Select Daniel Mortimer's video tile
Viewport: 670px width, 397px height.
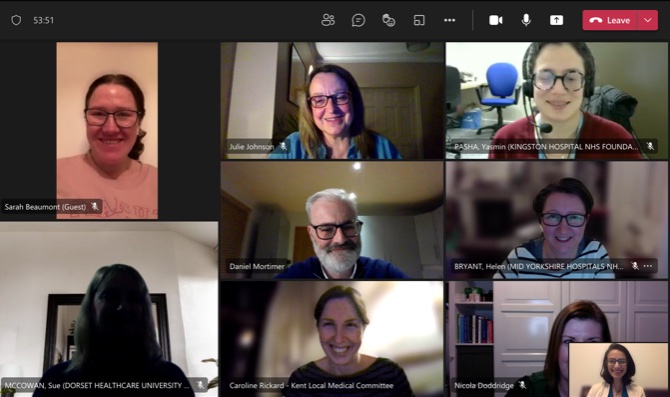(x=332, y=220)
